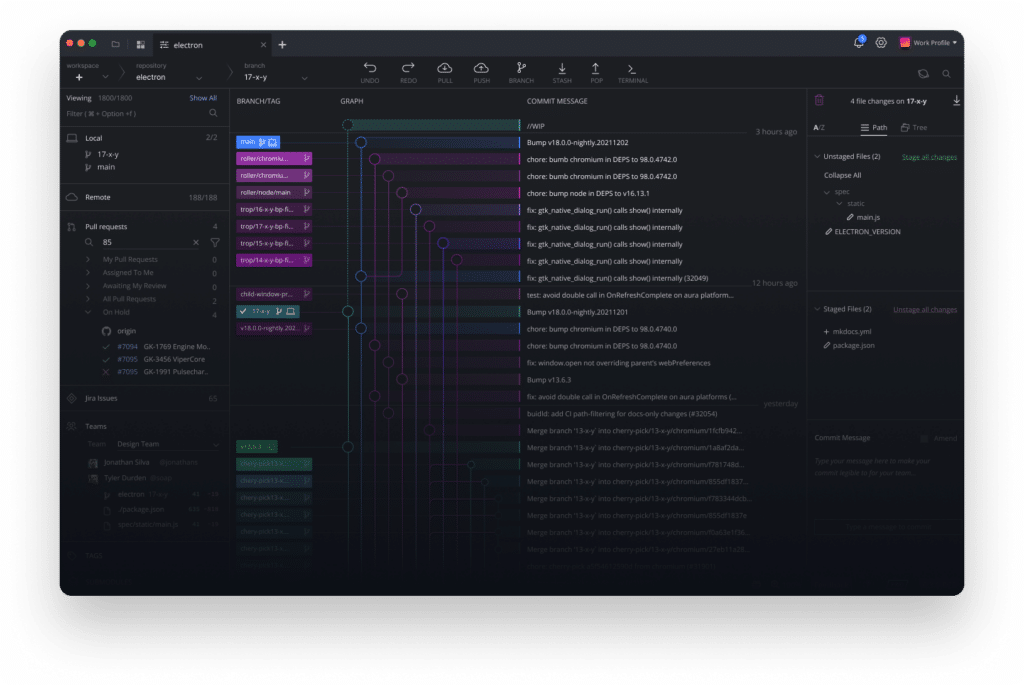Select staged file package.json
1024x685 pixels.
pos(853,345)
